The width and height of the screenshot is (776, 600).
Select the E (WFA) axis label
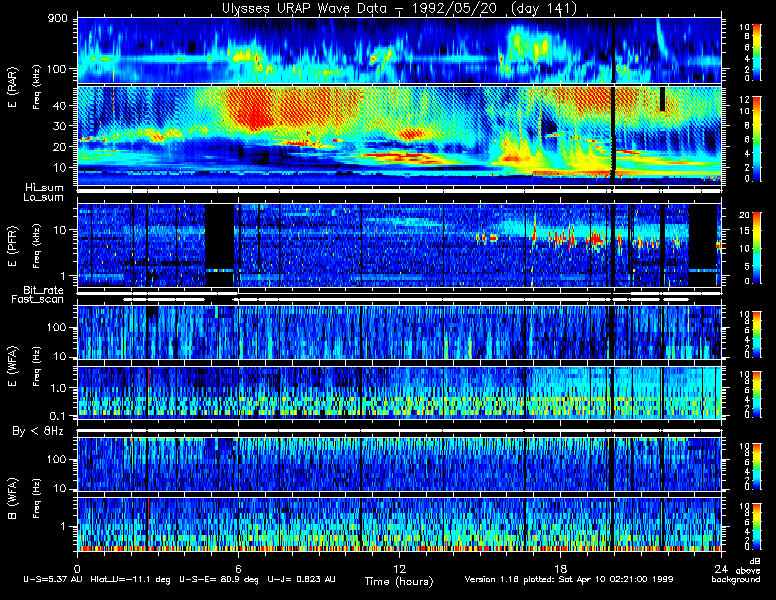12,366
